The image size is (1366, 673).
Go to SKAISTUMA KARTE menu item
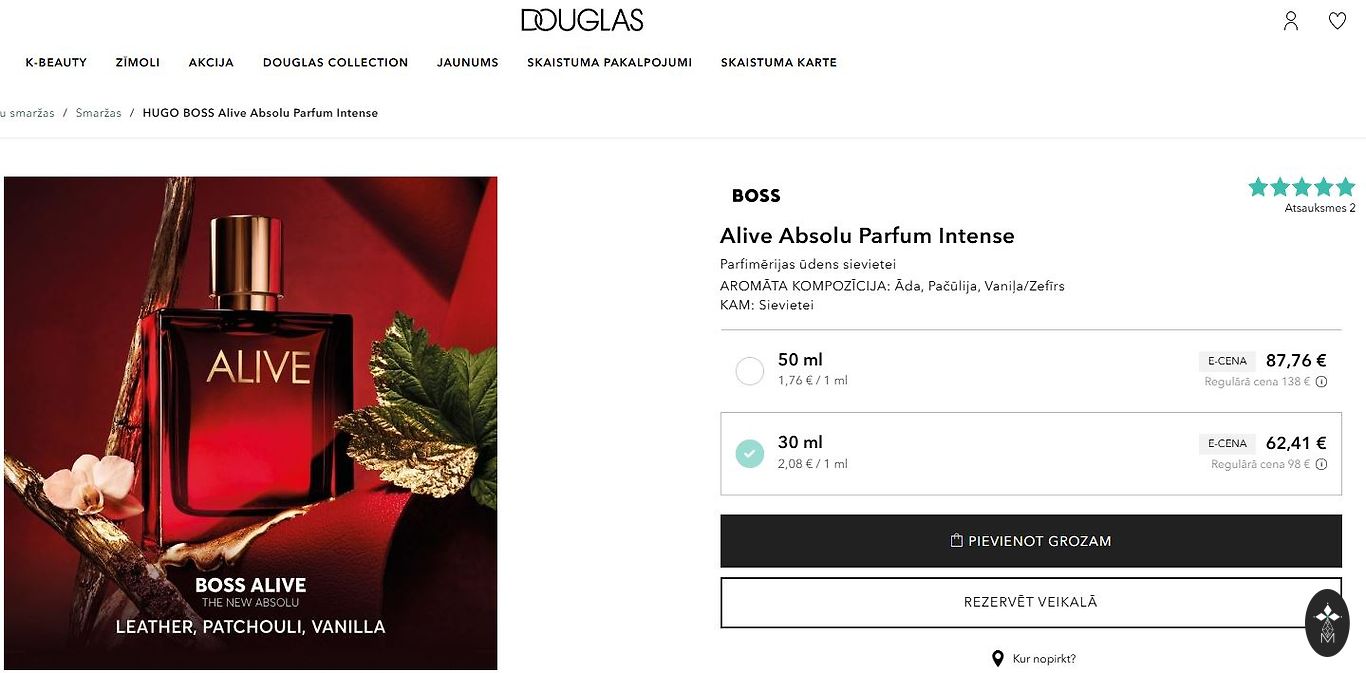coord(778,62)
